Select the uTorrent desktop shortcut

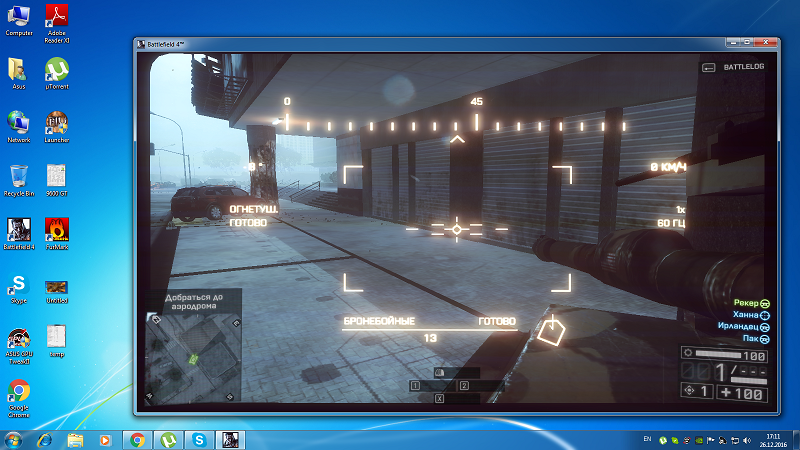(x=57, y=74)
